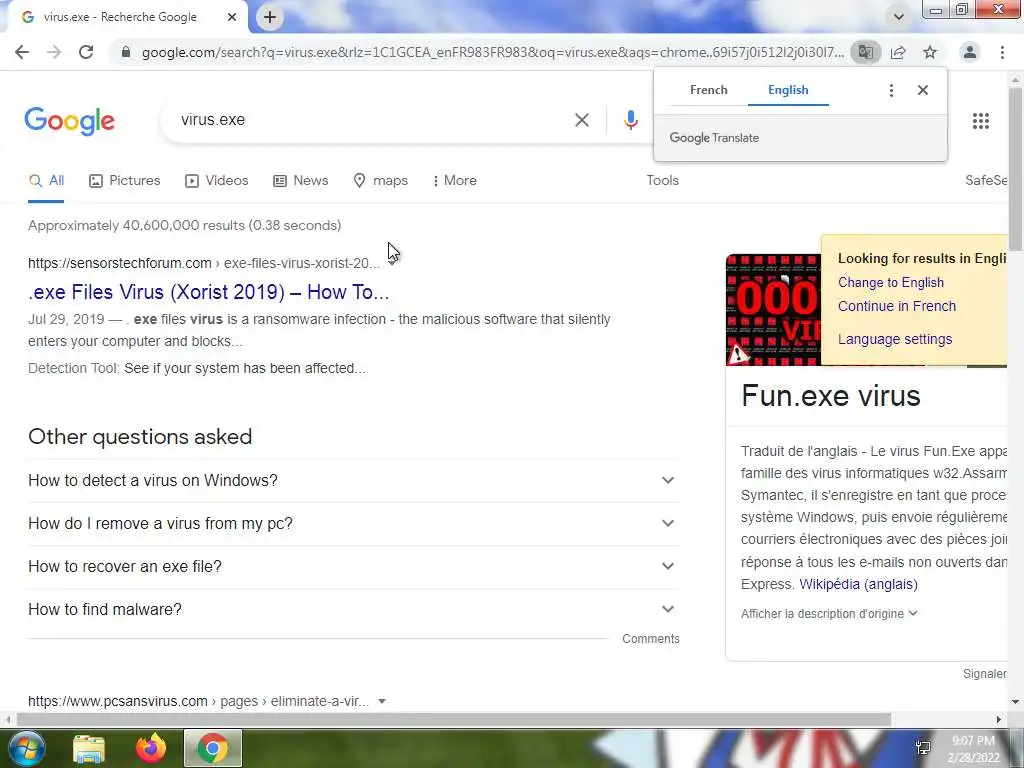Open a new tab with the plus button
The image size is (1024, 768).
(x=270, y=17)
